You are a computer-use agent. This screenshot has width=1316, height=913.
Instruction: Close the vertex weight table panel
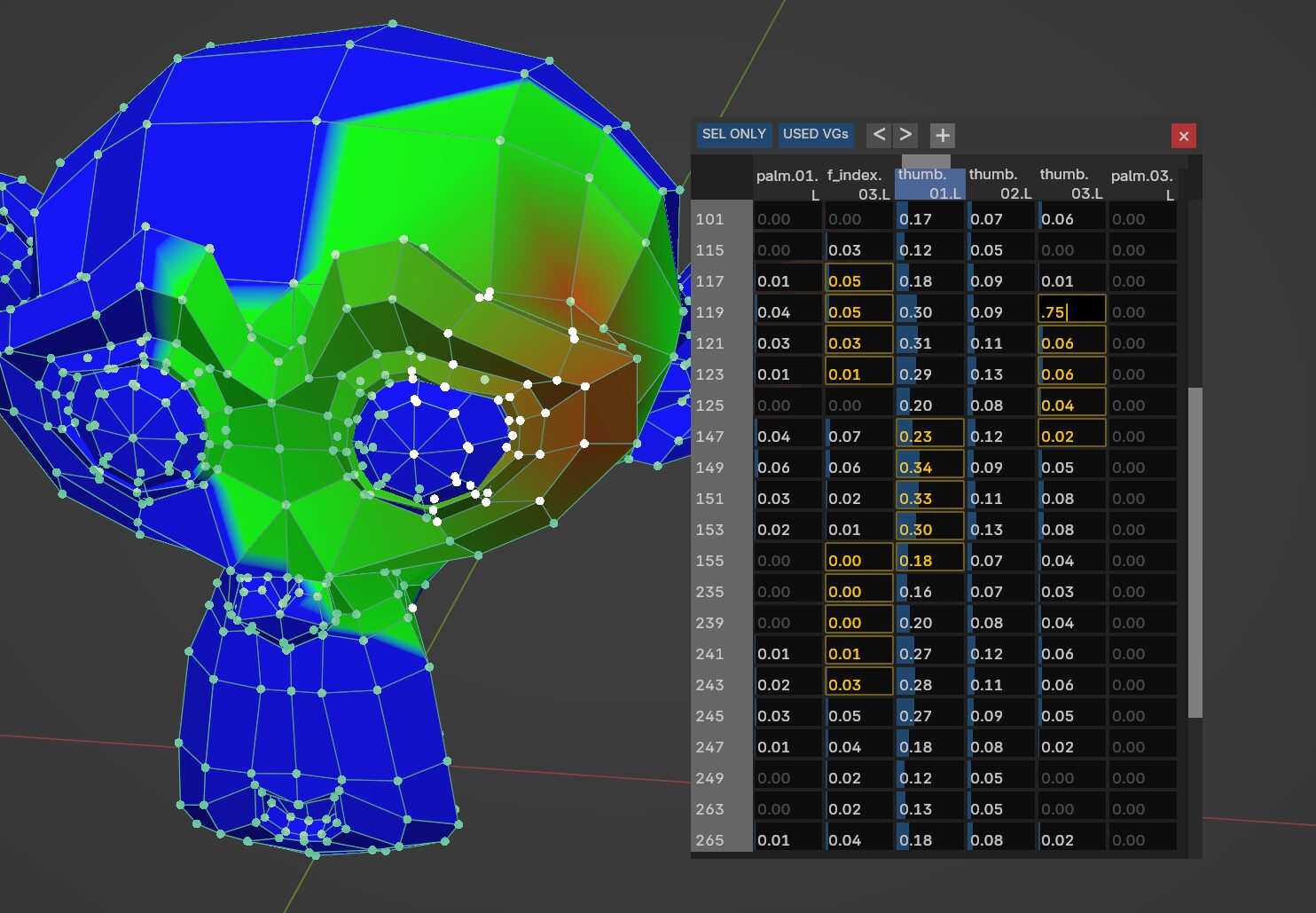(x=1183, y=136)
